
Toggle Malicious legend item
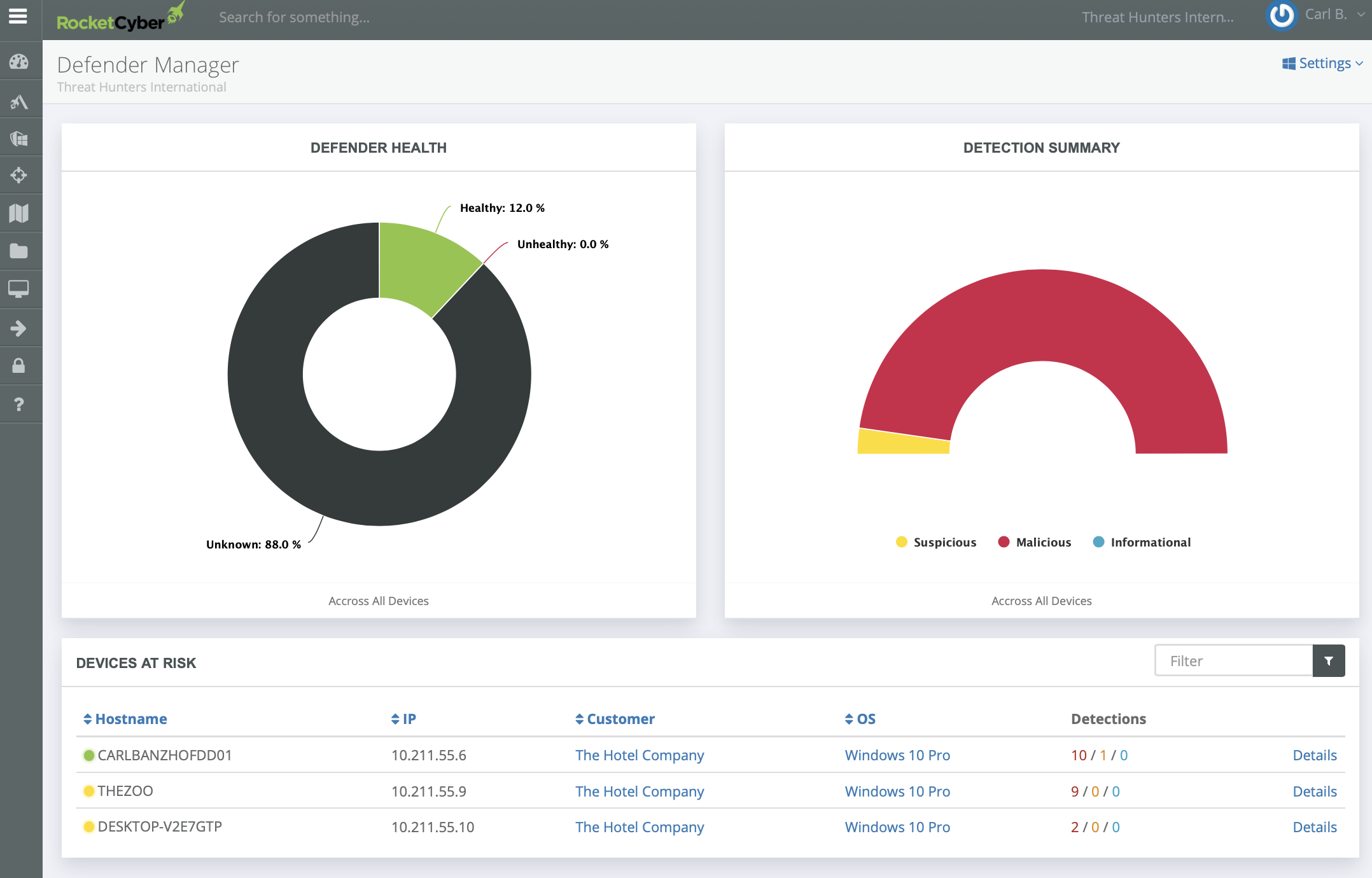(1035, 542)
